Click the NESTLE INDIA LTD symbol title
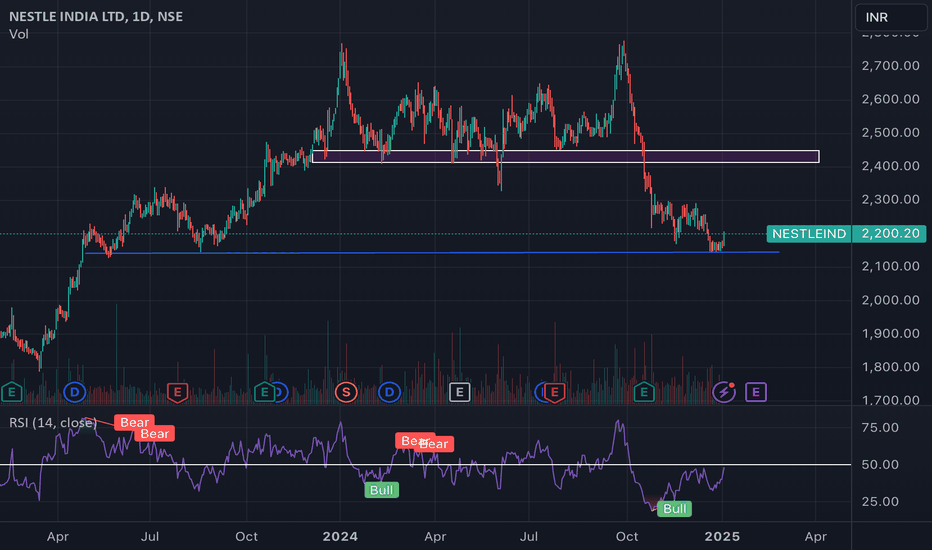932x550 pixels. pyautogui.click(x=96, y=17)
